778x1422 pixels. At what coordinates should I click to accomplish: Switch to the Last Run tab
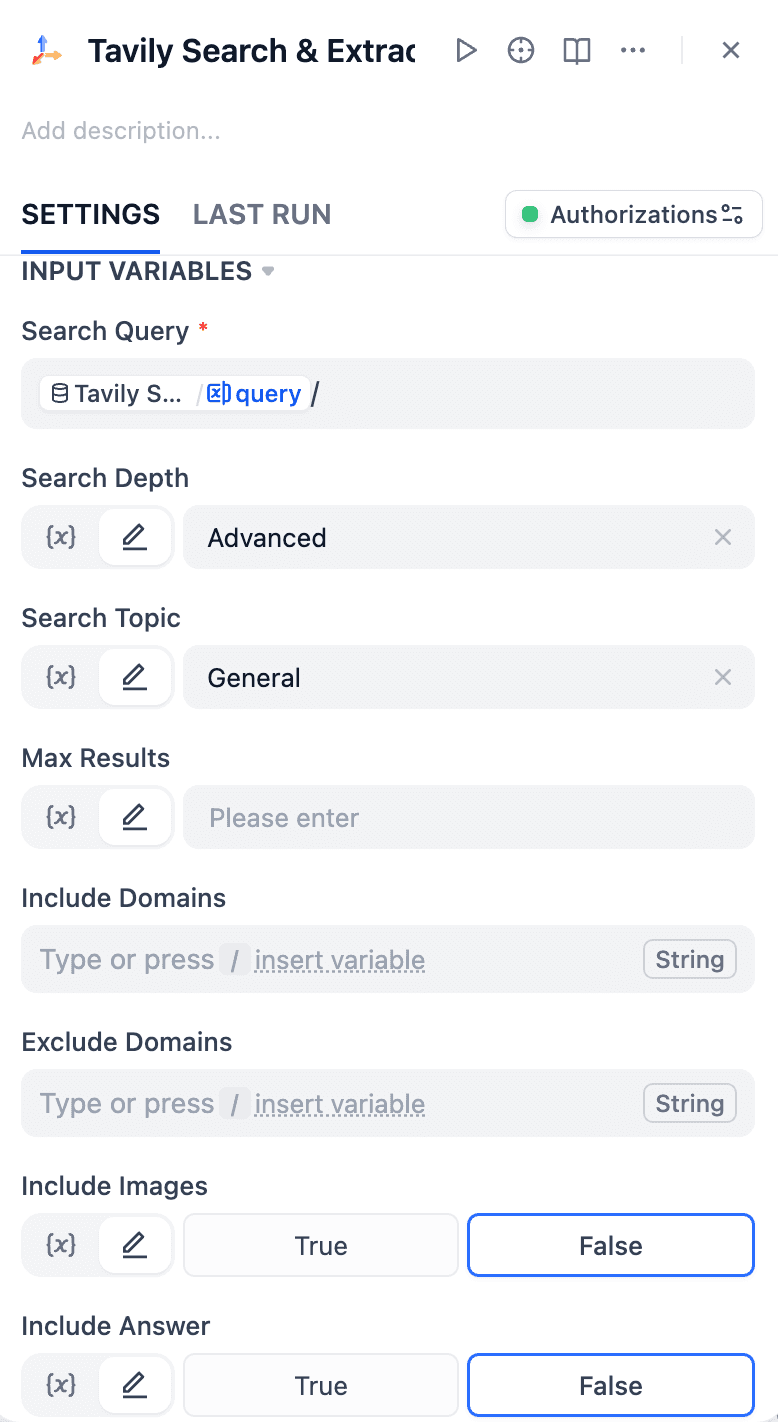point(262,215)
